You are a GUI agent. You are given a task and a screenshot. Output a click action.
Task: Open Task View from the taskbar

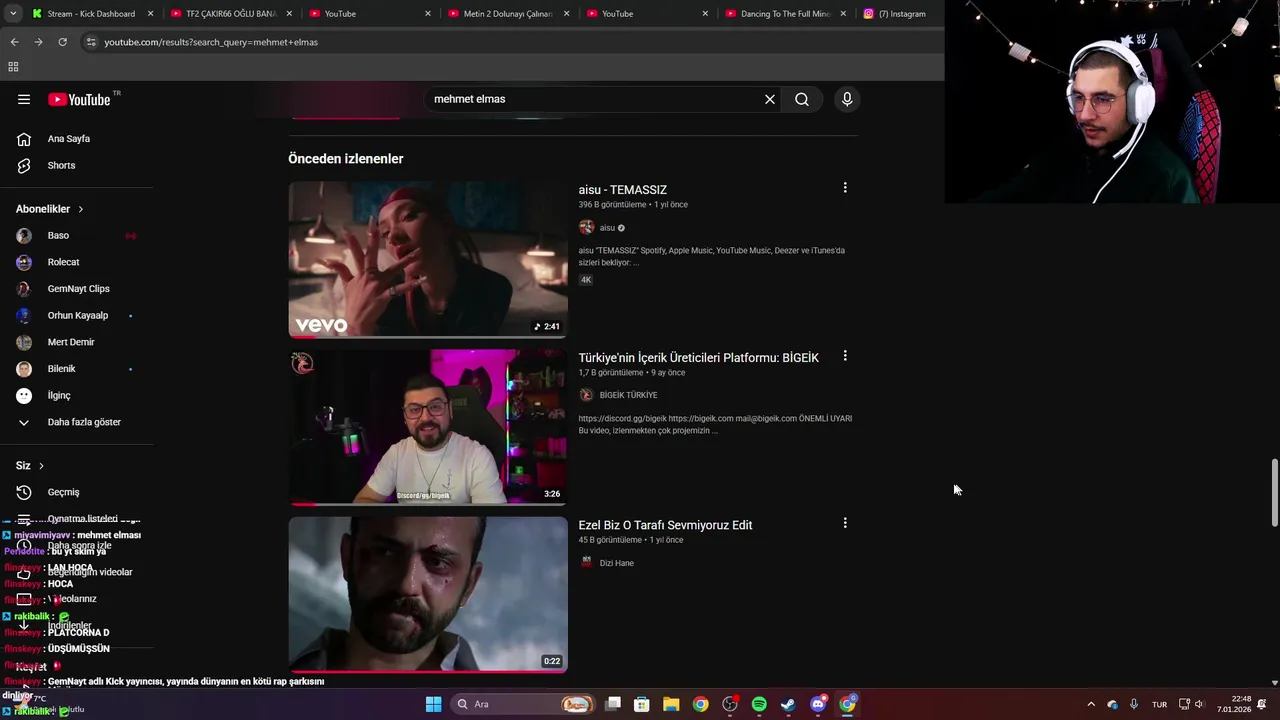pyautogui.click(x=613, y=704)
